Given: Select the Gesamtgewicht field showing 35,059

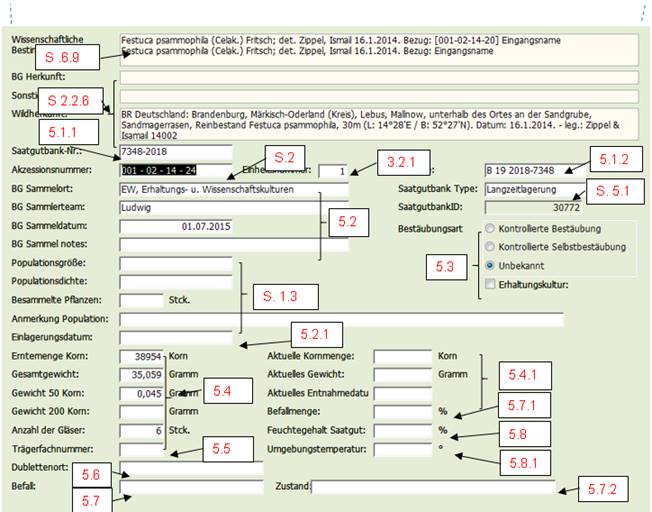Looking at the screenshot, I should point(141,374).
